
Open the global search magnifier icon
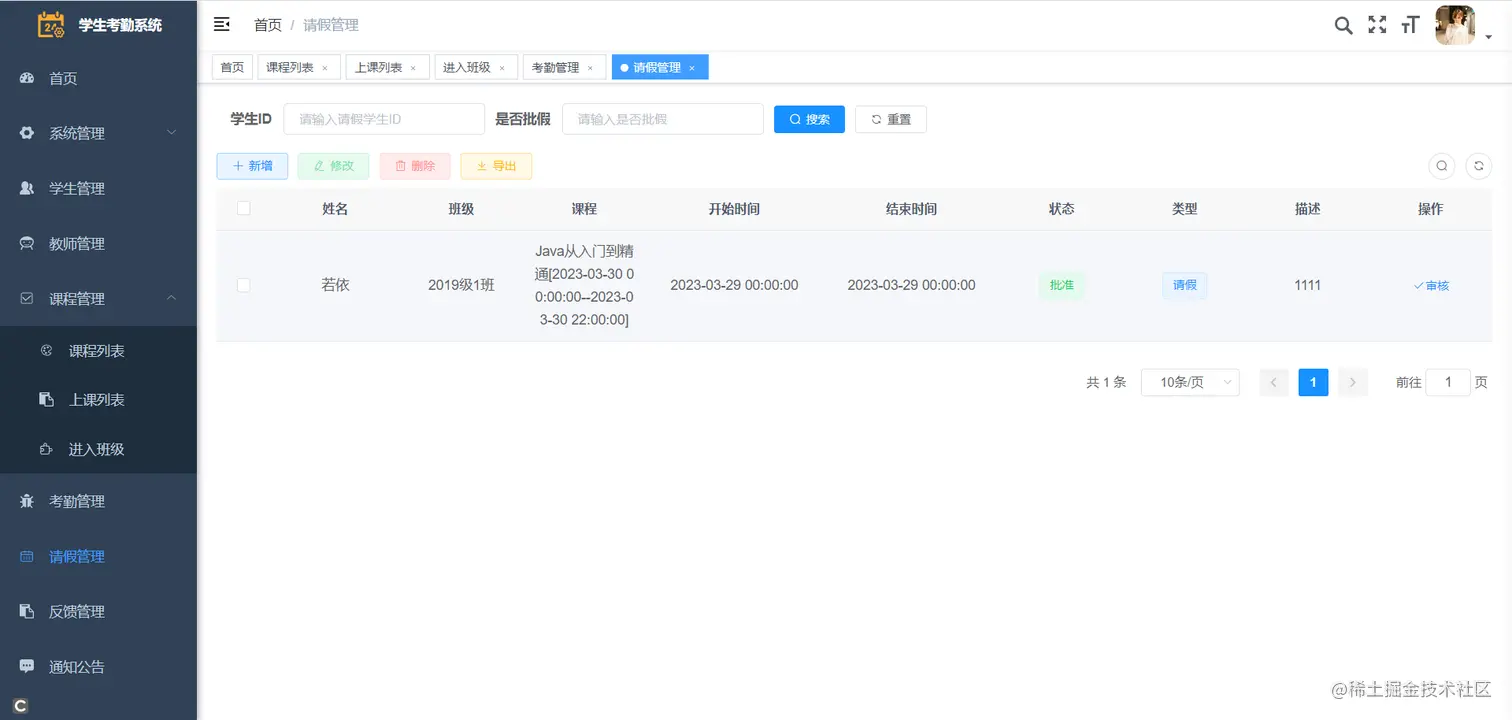[x=1343, y=26]
